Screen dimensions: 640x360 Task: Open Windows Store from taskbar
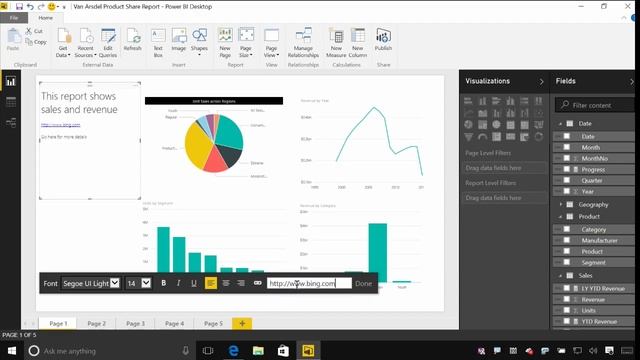click(283, 351)
